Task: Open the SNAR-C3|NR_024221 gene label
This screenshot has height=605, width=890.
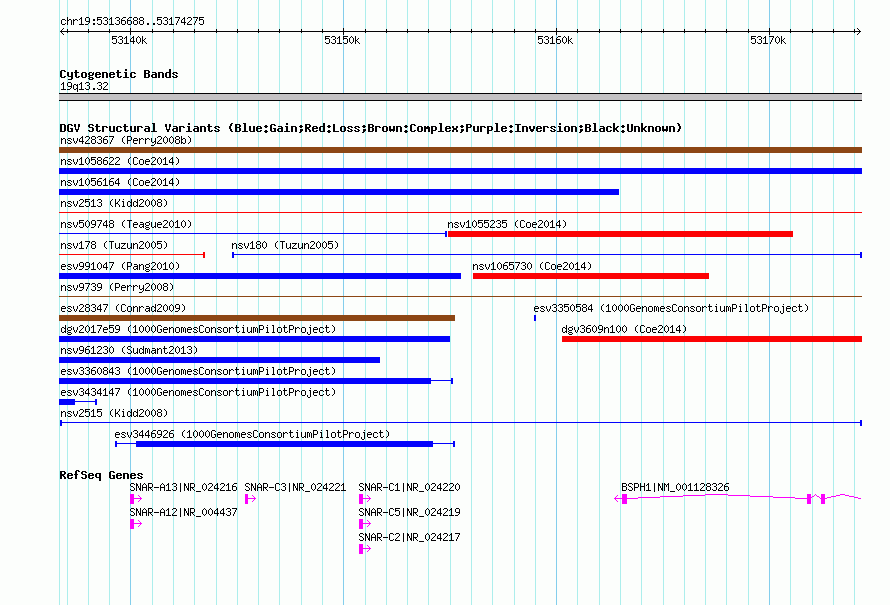Action: pos(295,488)
